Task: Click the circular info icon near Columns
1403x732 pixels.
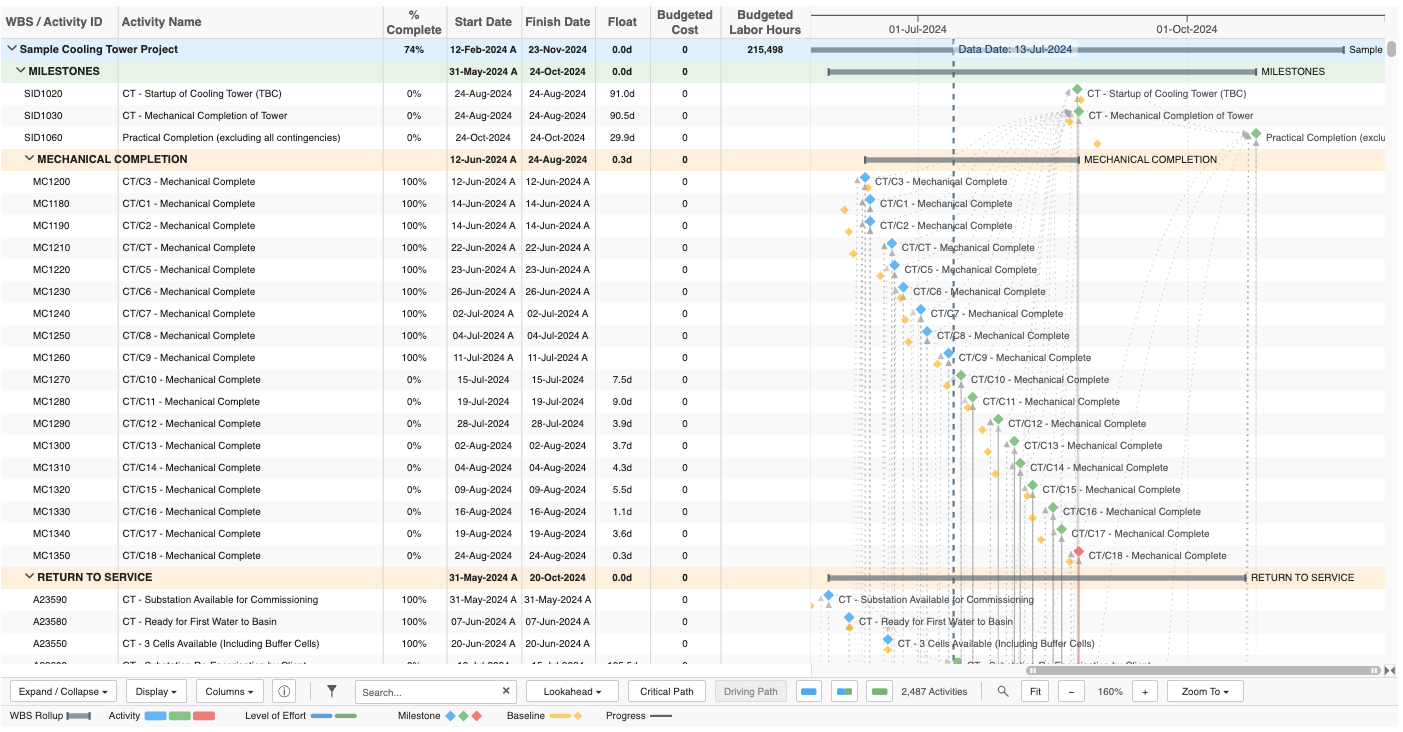Action: tap(285, 690)
